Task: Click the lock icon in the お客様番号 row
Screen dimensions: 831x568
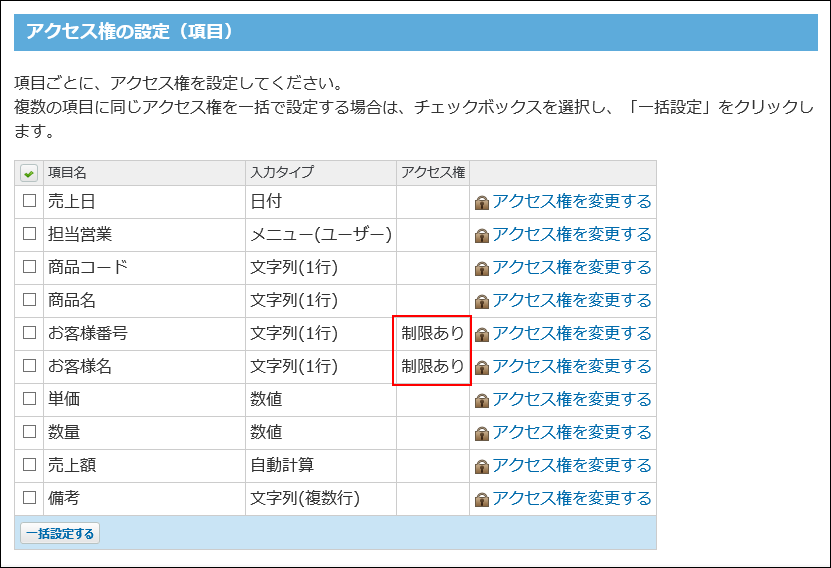Action: coord(482,334)
